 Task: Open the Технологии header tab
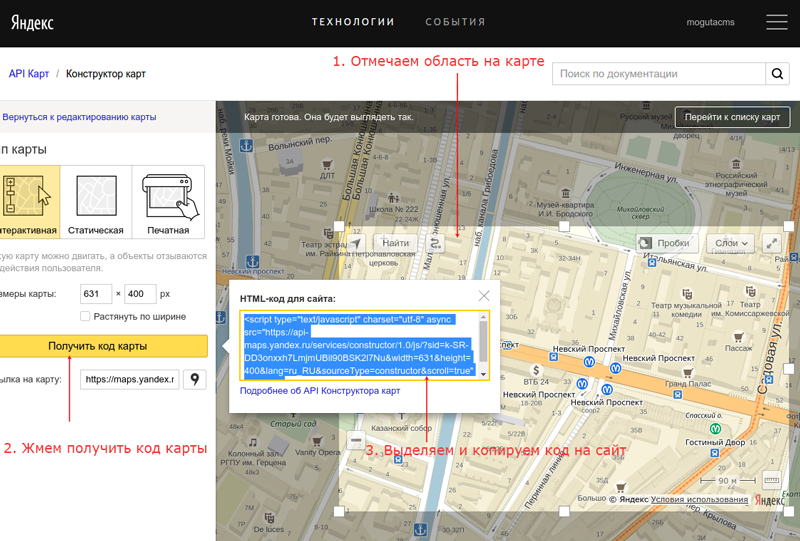tap(353, 22)
